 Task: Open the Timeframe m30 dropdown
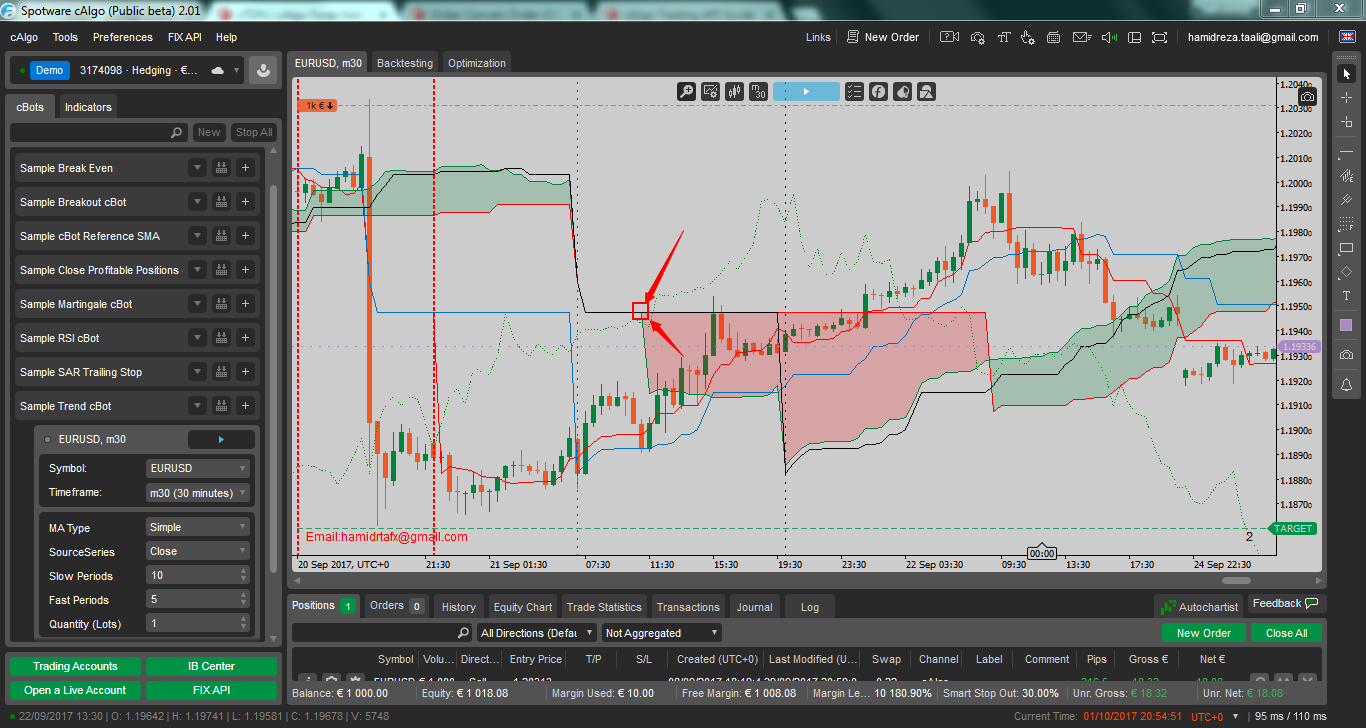[x=197, y=492]
